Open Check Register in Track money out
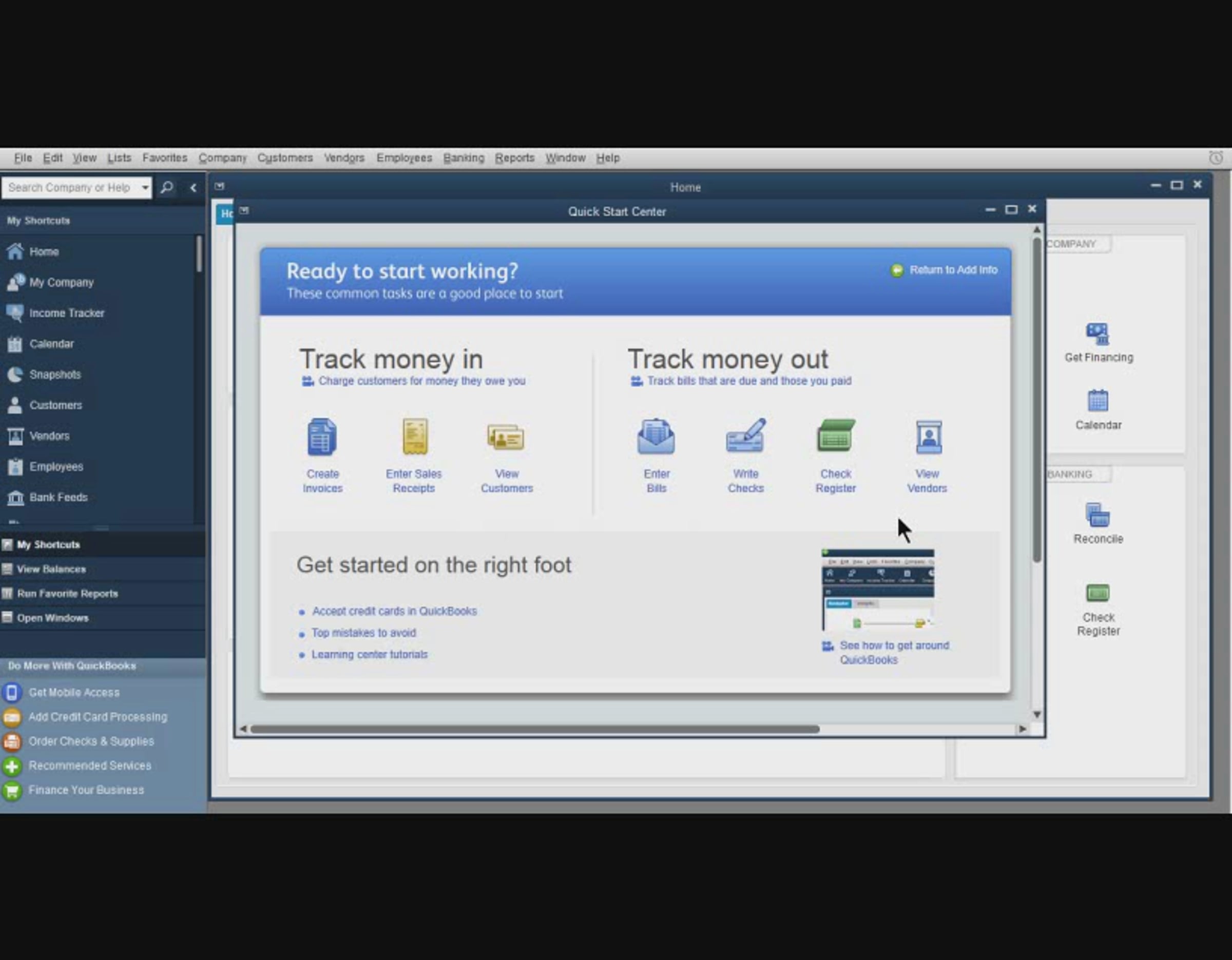Viewport: 1232px width, 960px height. (835, 437)
